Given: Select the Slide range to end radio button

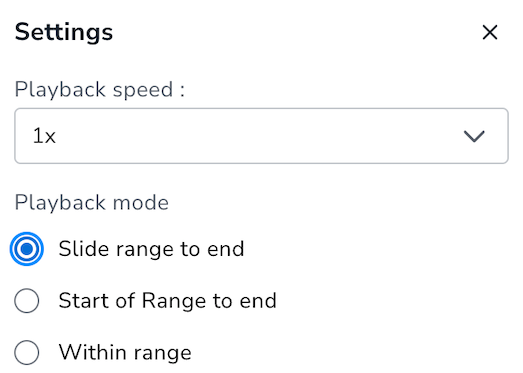Looking at the screenshot, I should tap(27, 249).
